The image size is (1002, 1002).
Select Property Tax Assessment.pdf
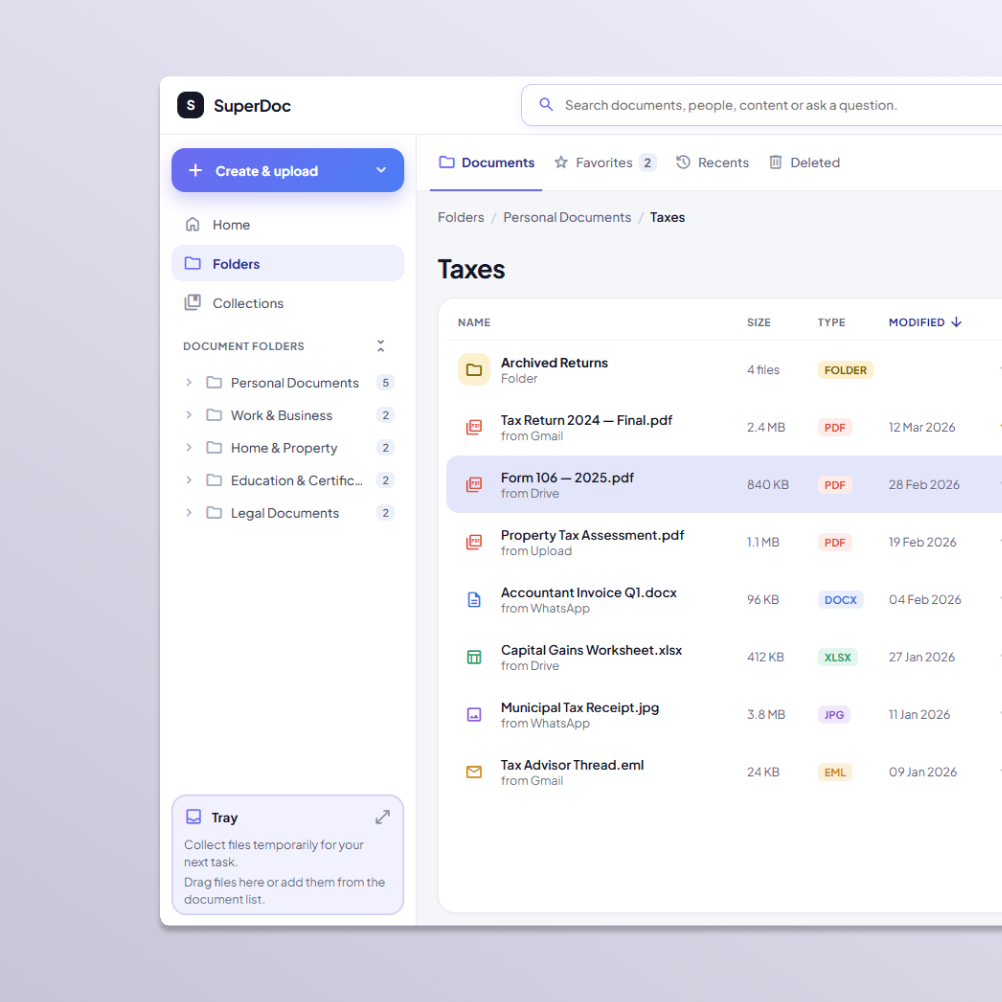tap(724, 542)
